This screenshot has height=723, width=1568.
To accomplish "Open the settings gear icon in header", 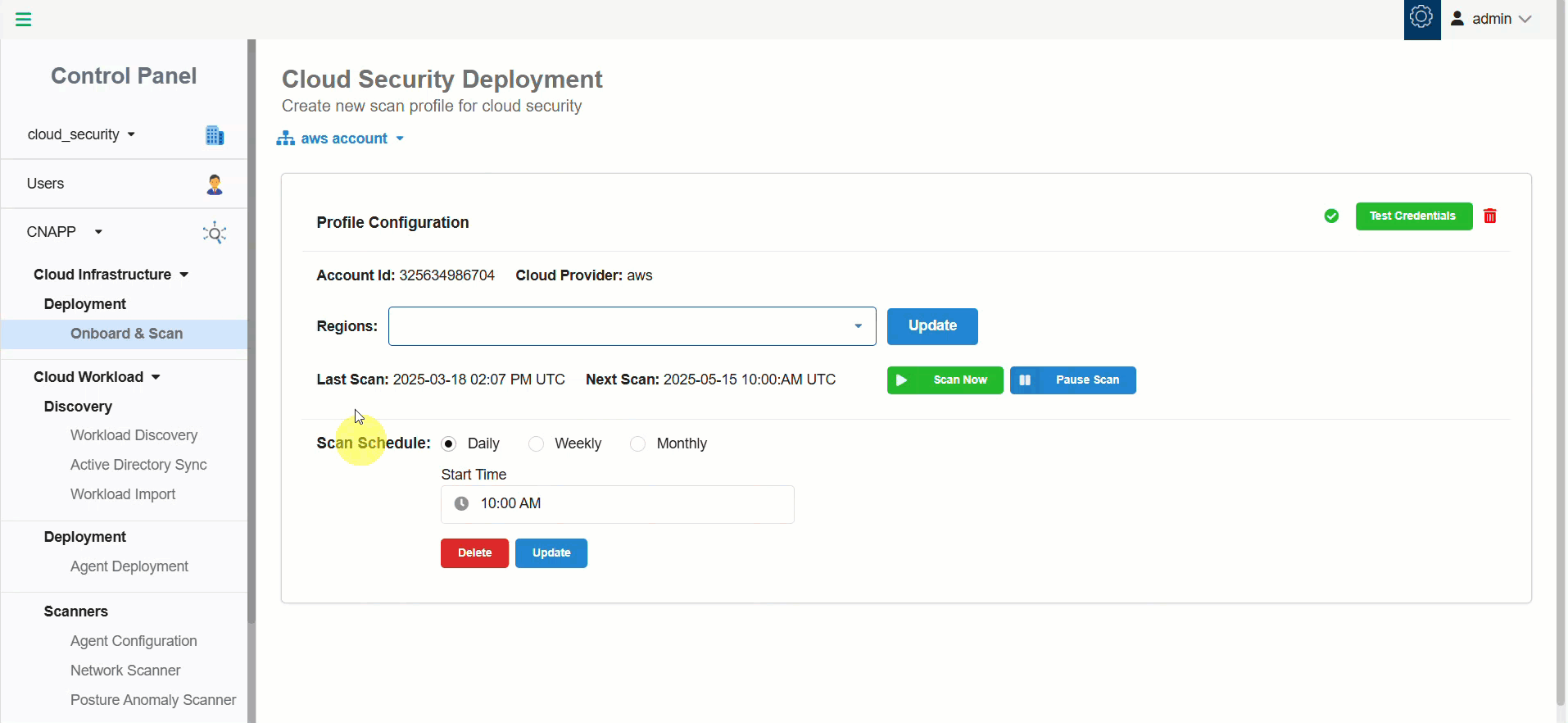I will pos(1421,17).
